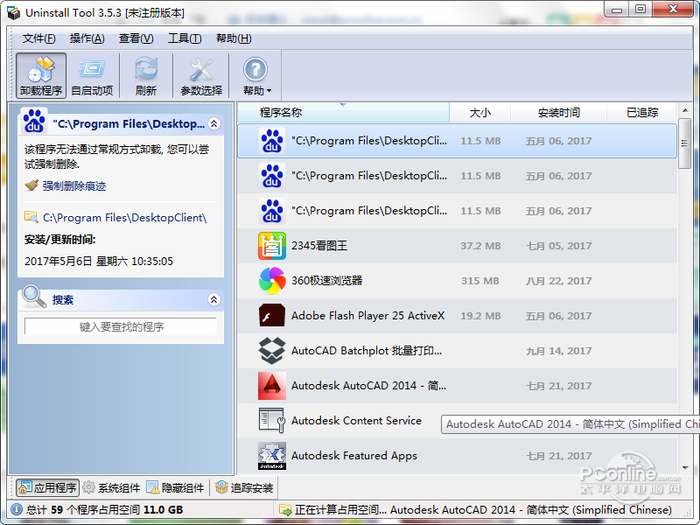700x525 pixels.
Task: Click the 刷新 refresh toolbar icon
Action: click(x=146, y=75)
